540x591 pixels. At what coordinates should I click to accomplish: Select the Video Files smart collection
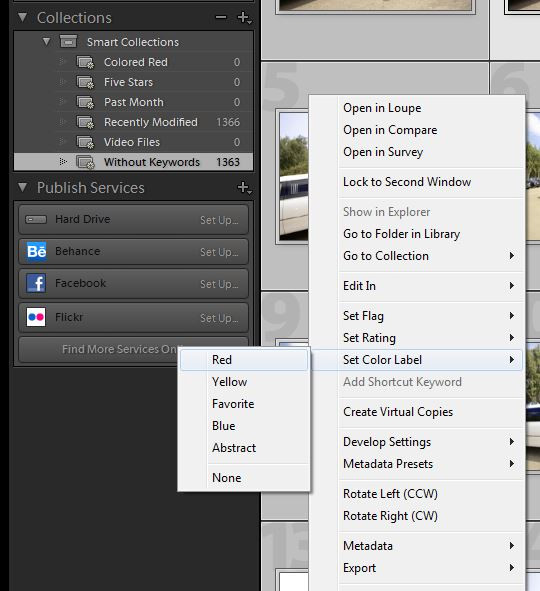tap(133, 142)
